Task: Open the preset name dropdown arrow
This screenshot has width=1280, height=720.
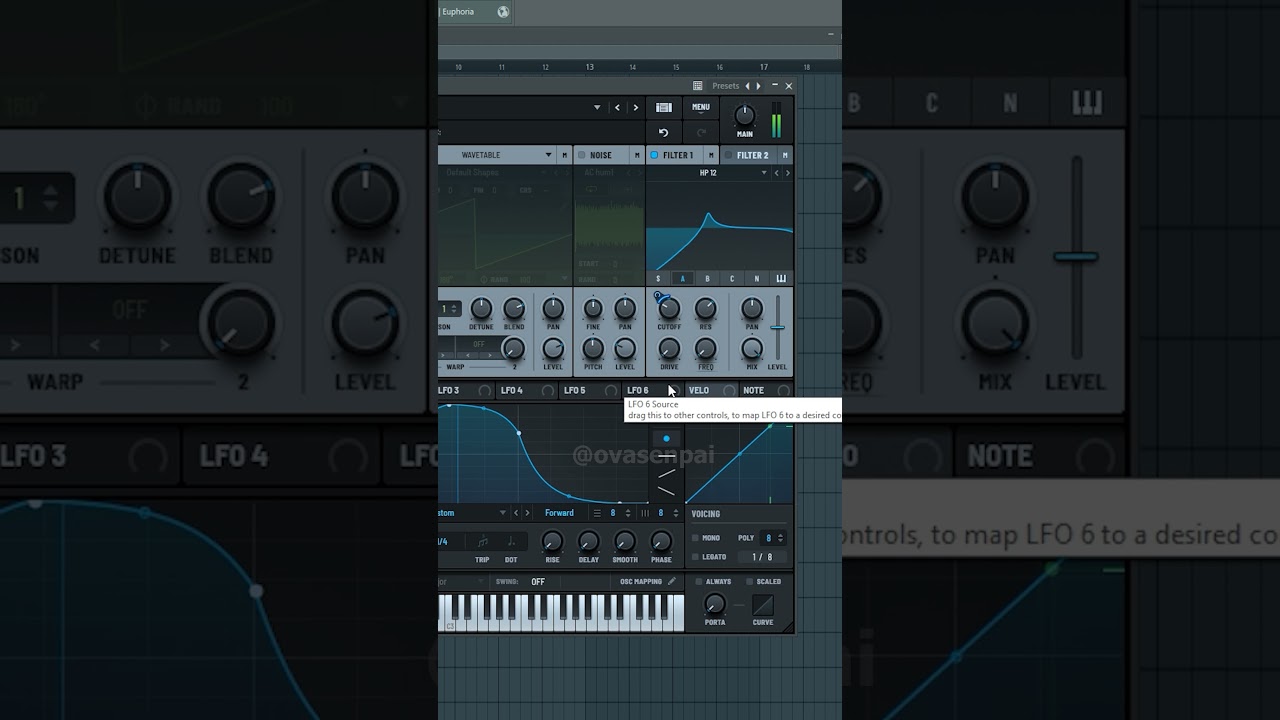Action: coord(597,107)
